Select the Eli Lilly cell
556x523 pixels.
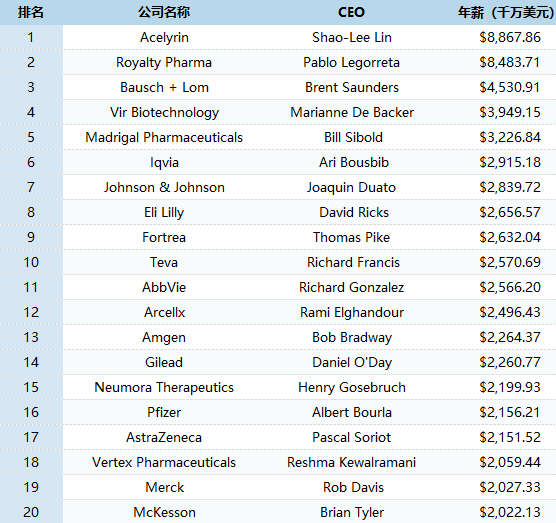click(x=164, y=213)
